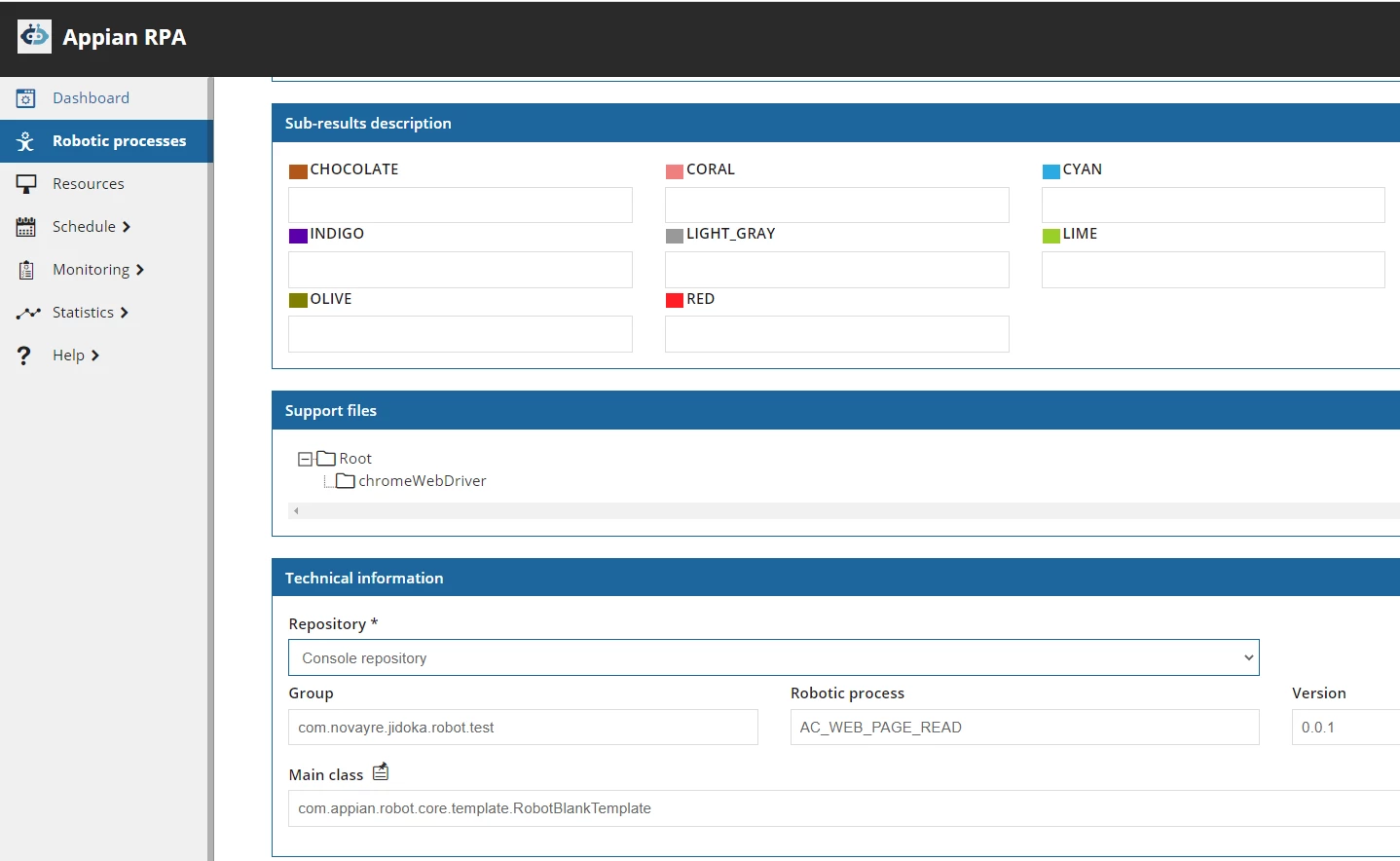Click the RED color swatch

pyautogui.click(x=675, y=300)
